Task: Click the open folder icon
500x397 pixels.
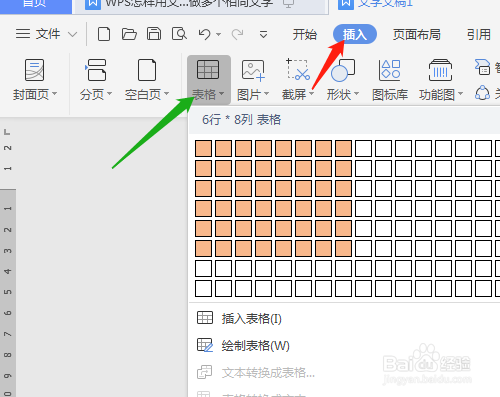Action: [129, 34]
